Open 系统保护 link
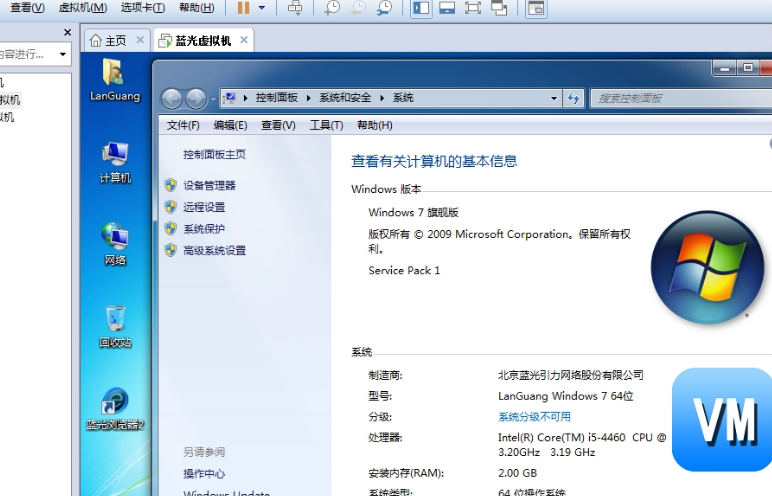The height and width of the screenshot is (496, 772). (x=204, y=229)
